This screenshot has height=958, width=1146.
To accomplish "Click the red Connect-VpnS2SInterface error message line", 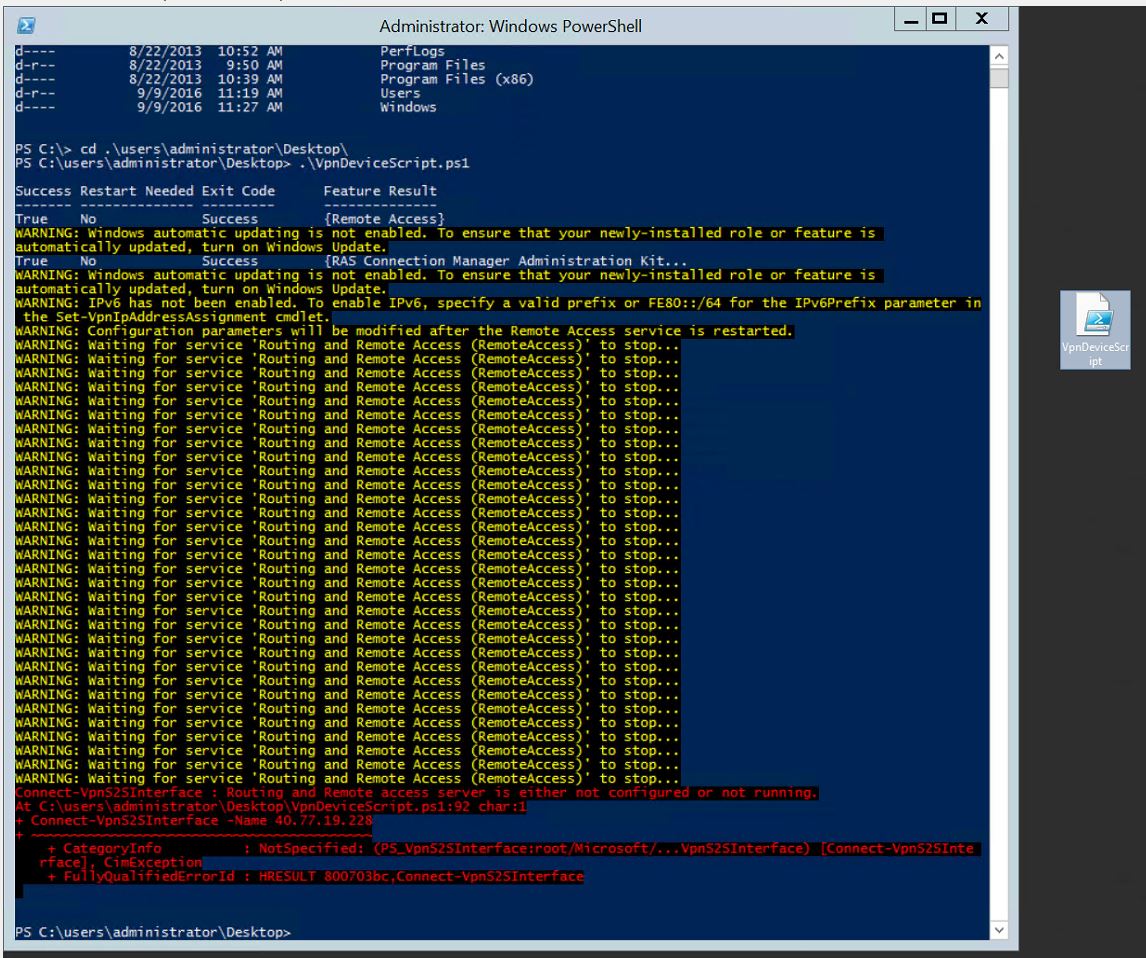I will [416, 793].
